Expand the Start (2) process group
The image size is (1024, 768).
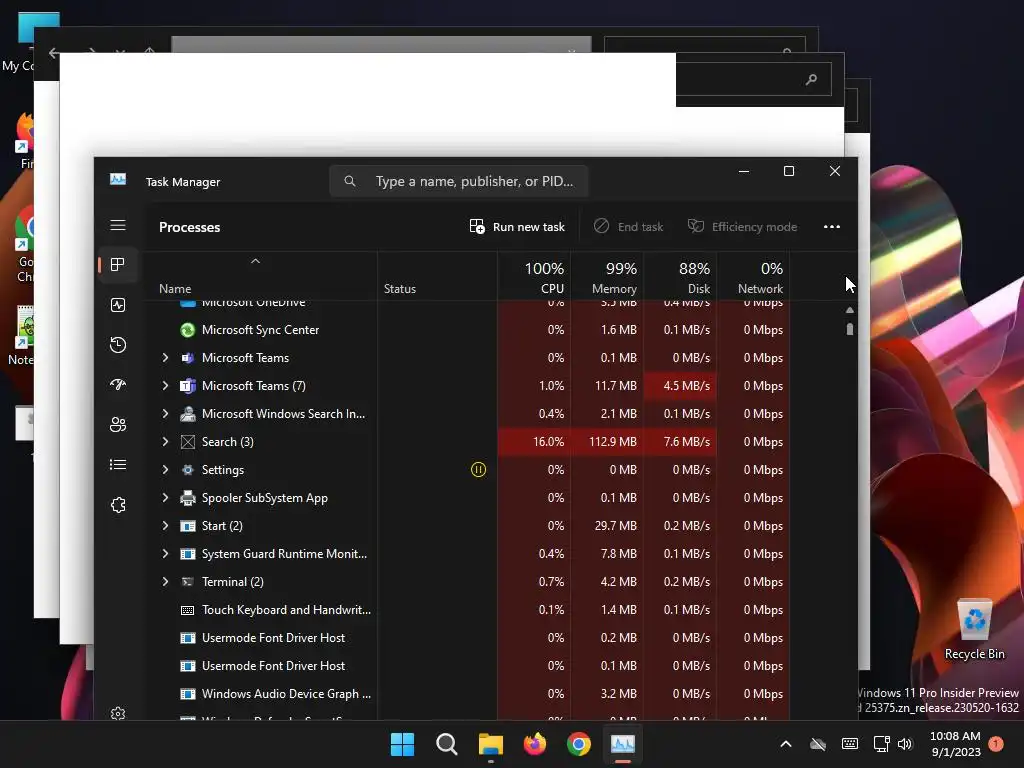[165, 526]
